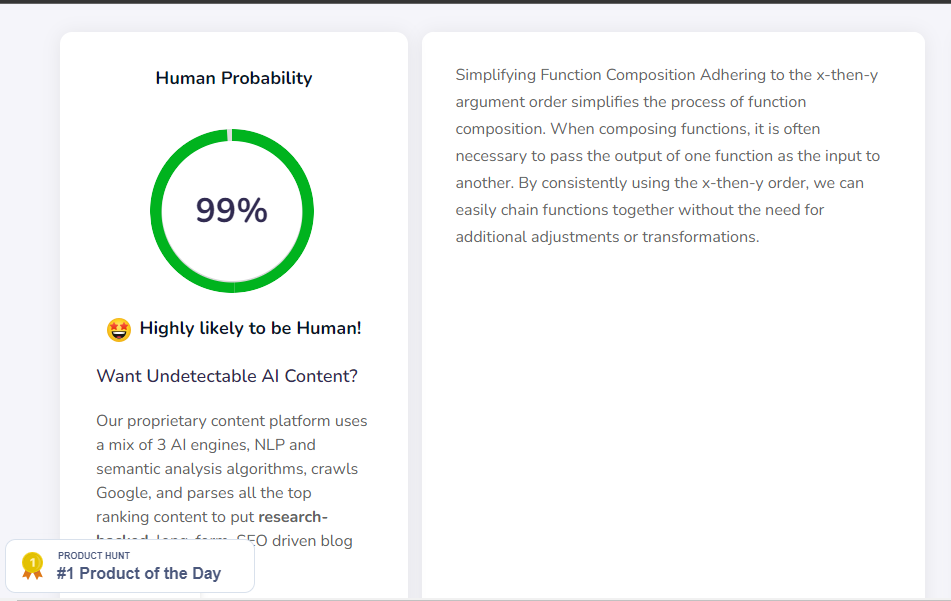Focus the analyzed text paragraph
Screen dimensions: 951x601
tap(667, 156)
